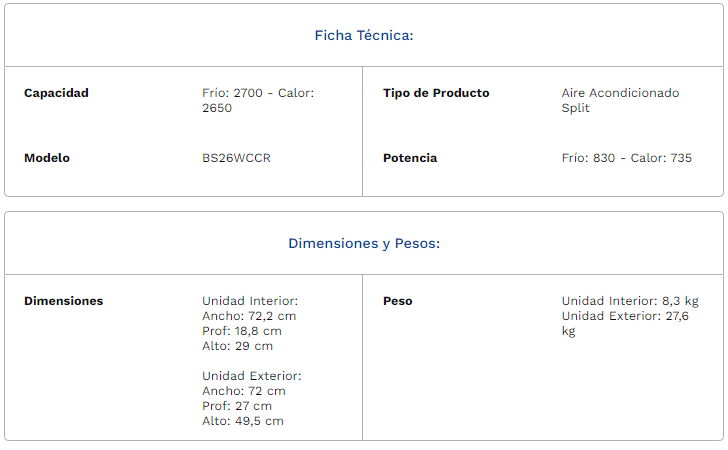The width and height of the screenshot is (728, 450).
Task: Select the Dimensiones label
Action: coord(64,301)
